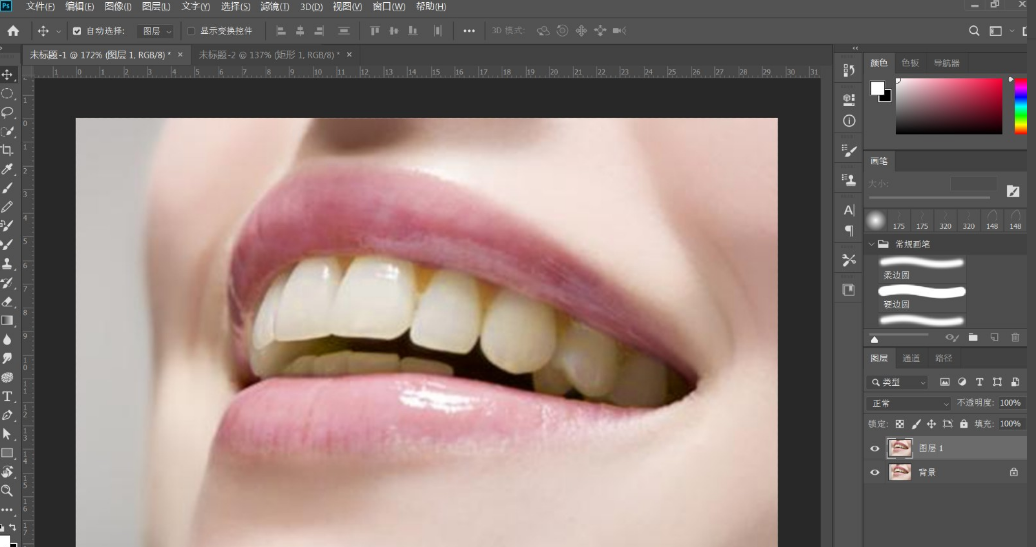Screen dimensions: 1036x547
Task: Uncheck the 自动选择 checkbox
Action: click(77, 31)
